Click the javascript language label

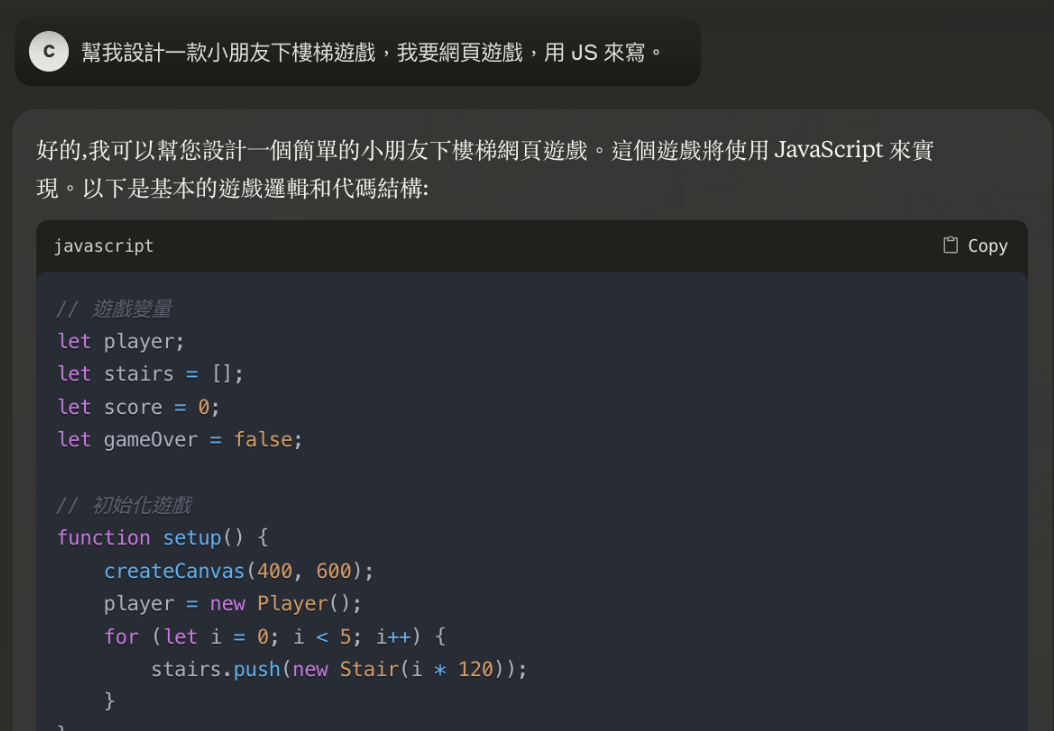pos(104,246)
